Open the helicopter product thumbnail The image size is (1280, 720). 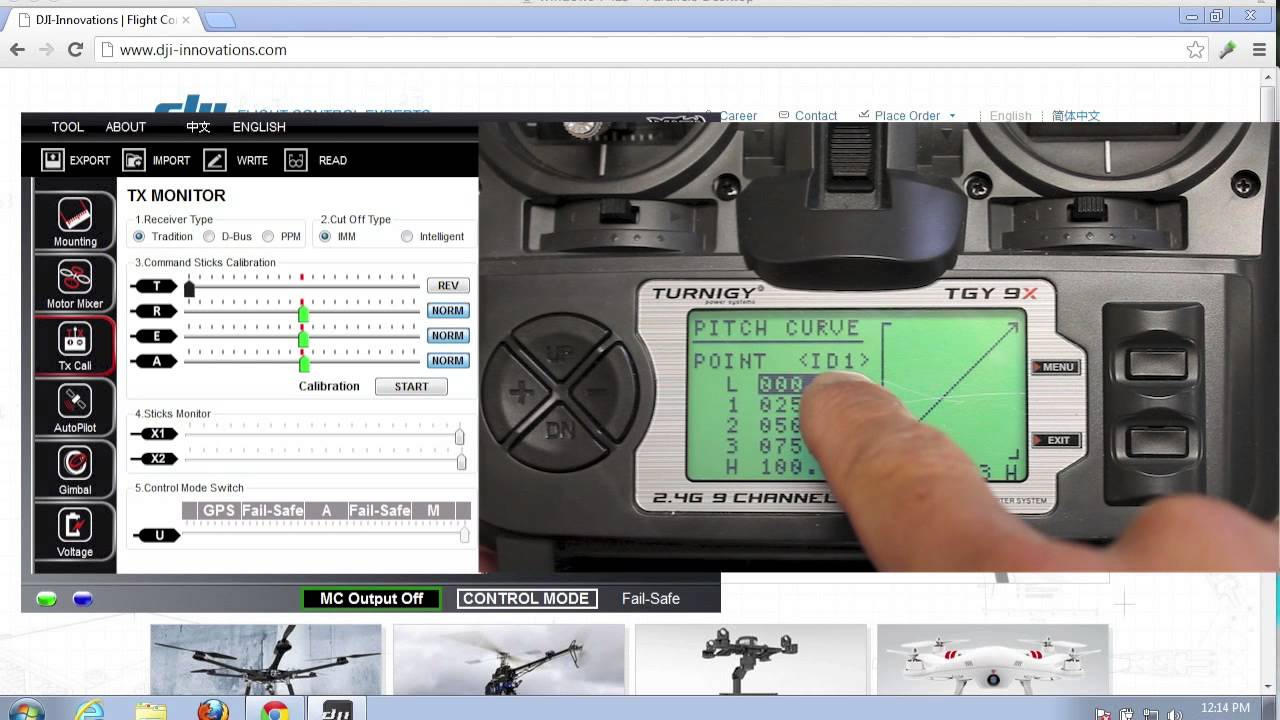pyautogui.click(x=509, y=660)
